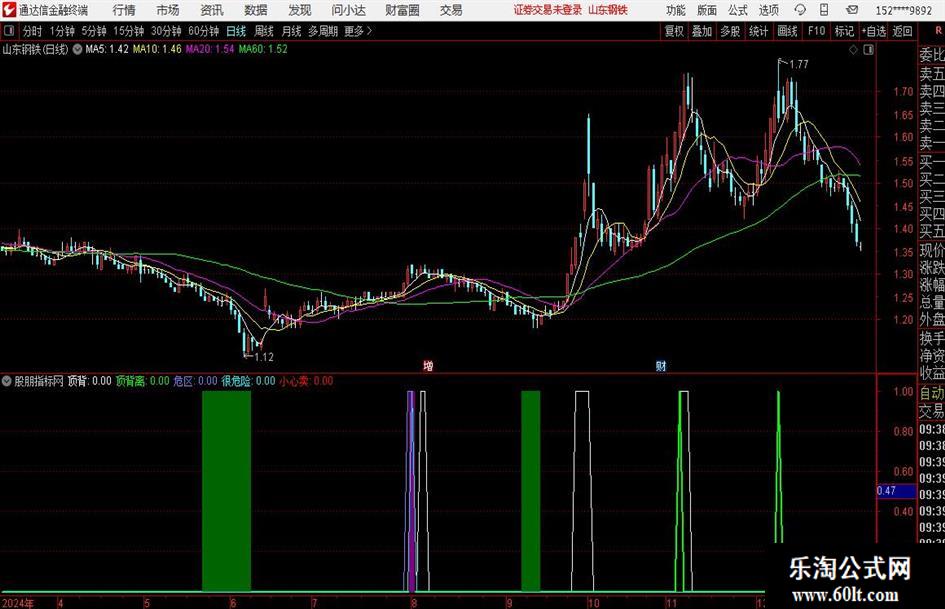945x609 pixels.
Task: Click the 叠加 overlay button
Action: [x=702, y=31]
